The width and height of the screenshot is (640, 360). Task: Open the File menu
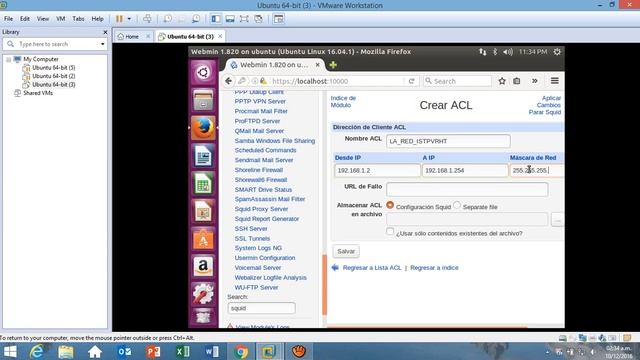(8, 19)
